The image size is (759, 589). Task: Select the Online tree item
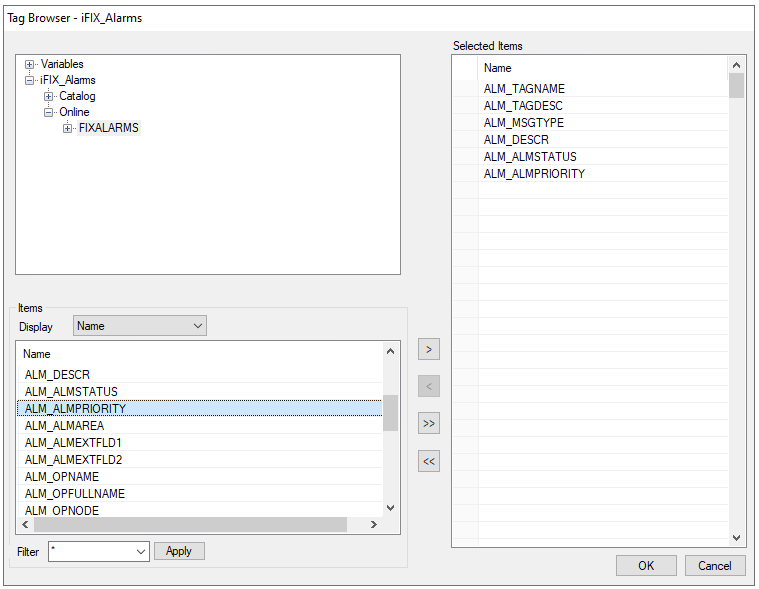[x=74, y=112]
